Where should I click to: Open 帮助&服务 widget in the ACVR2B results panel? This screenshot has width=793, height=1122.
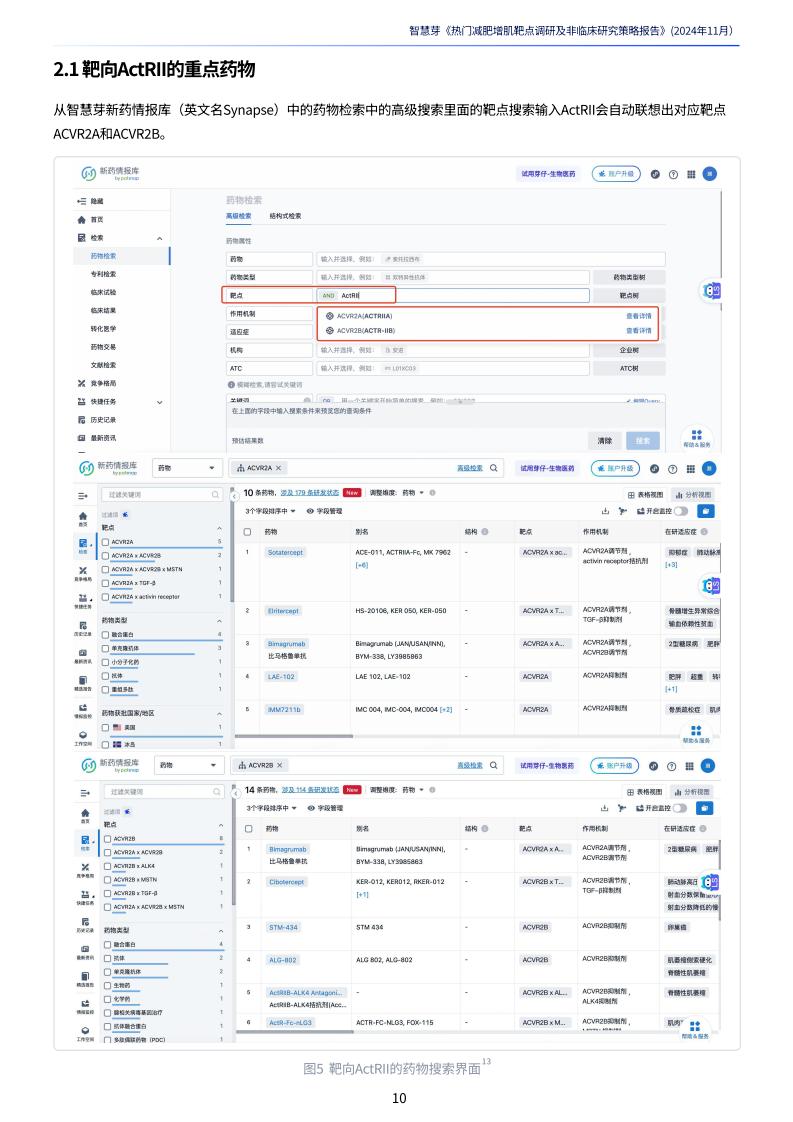(694, 1030)
